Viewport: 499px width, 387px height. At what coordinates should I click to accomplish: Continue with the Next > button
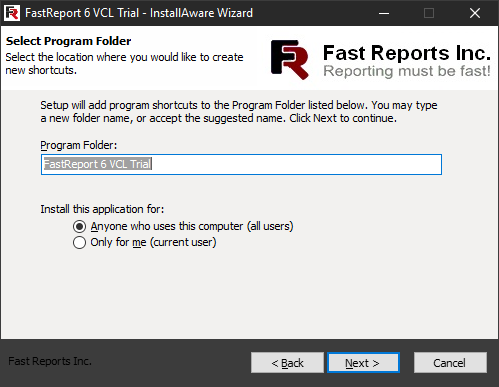[363, 363]
